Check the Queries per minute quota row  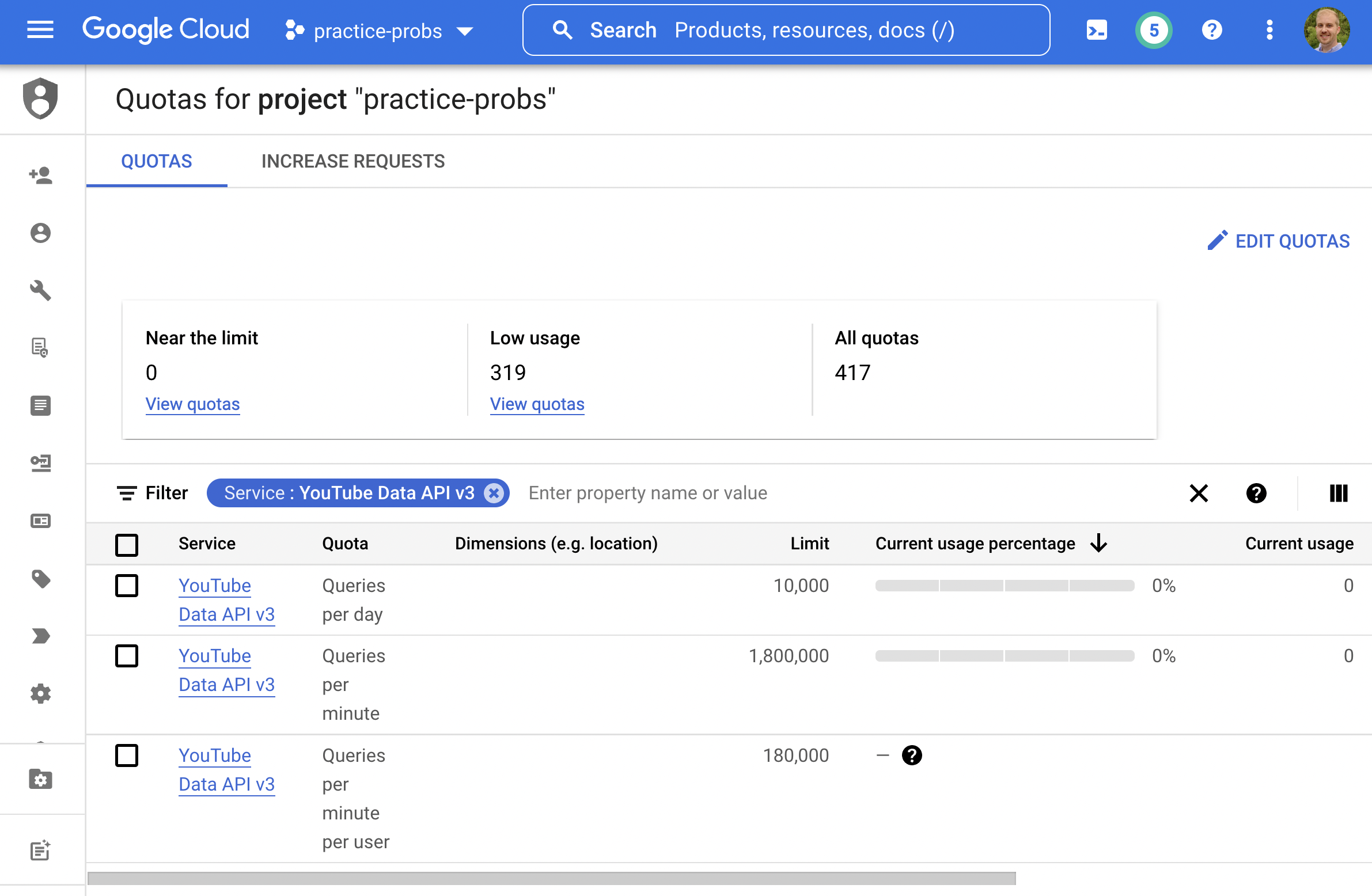click(x=127, y=656)
